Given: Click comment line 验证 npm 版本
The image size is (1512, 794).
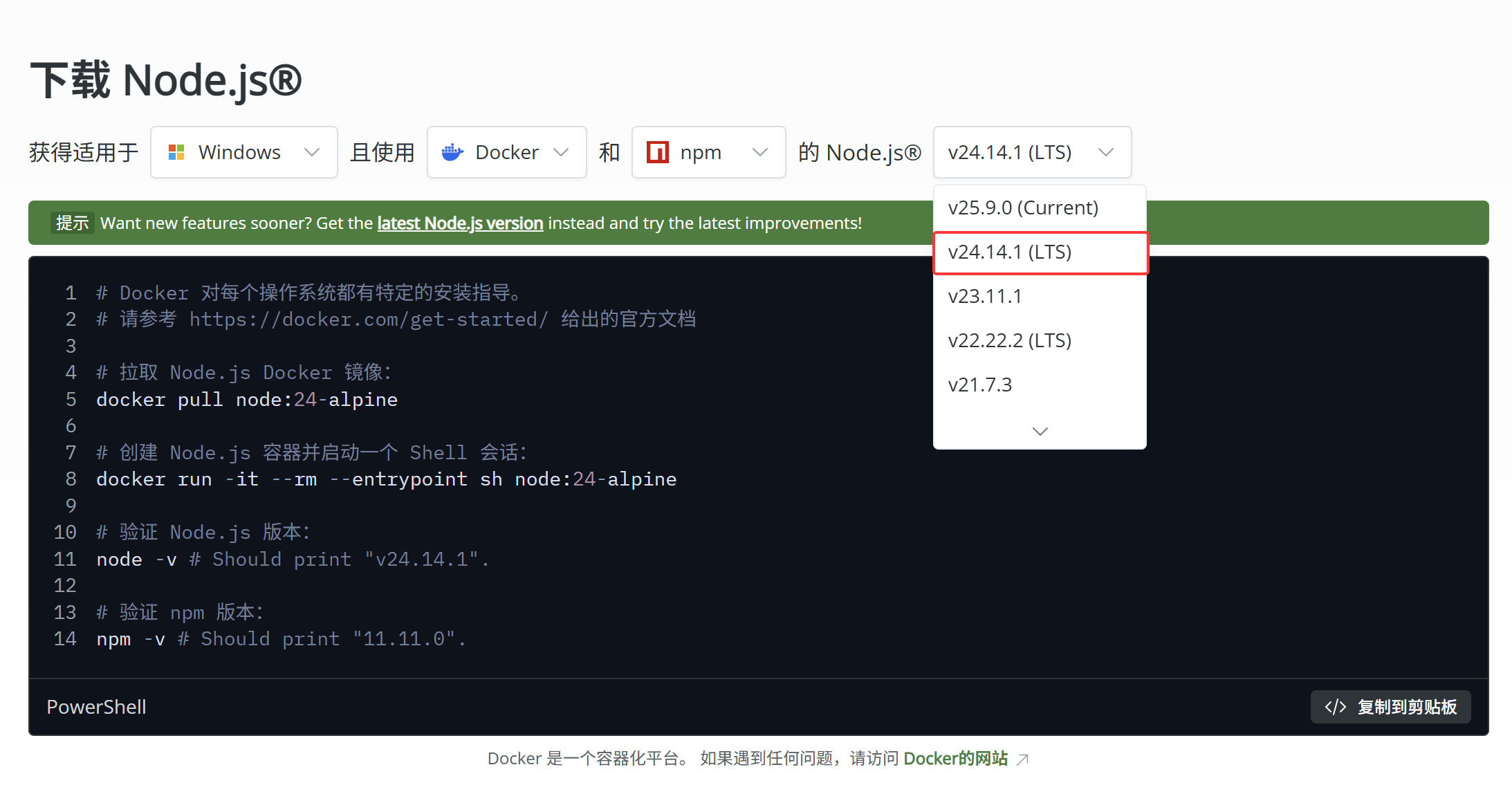Looking at the screenshot, I should click(x=180, y=613).
